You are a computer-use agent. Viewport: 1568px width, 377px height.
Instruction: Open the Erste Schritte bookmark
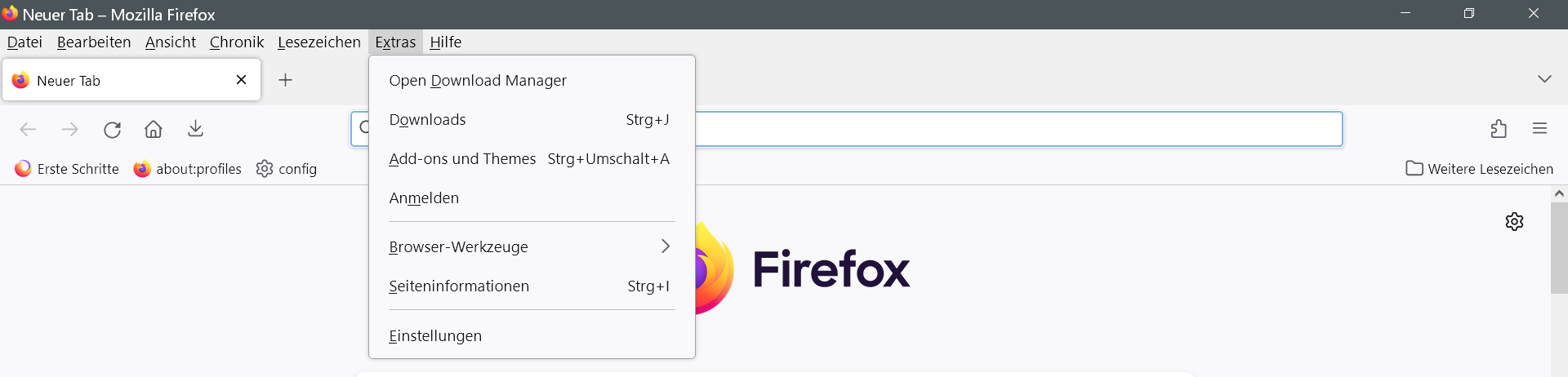point(67,169)
